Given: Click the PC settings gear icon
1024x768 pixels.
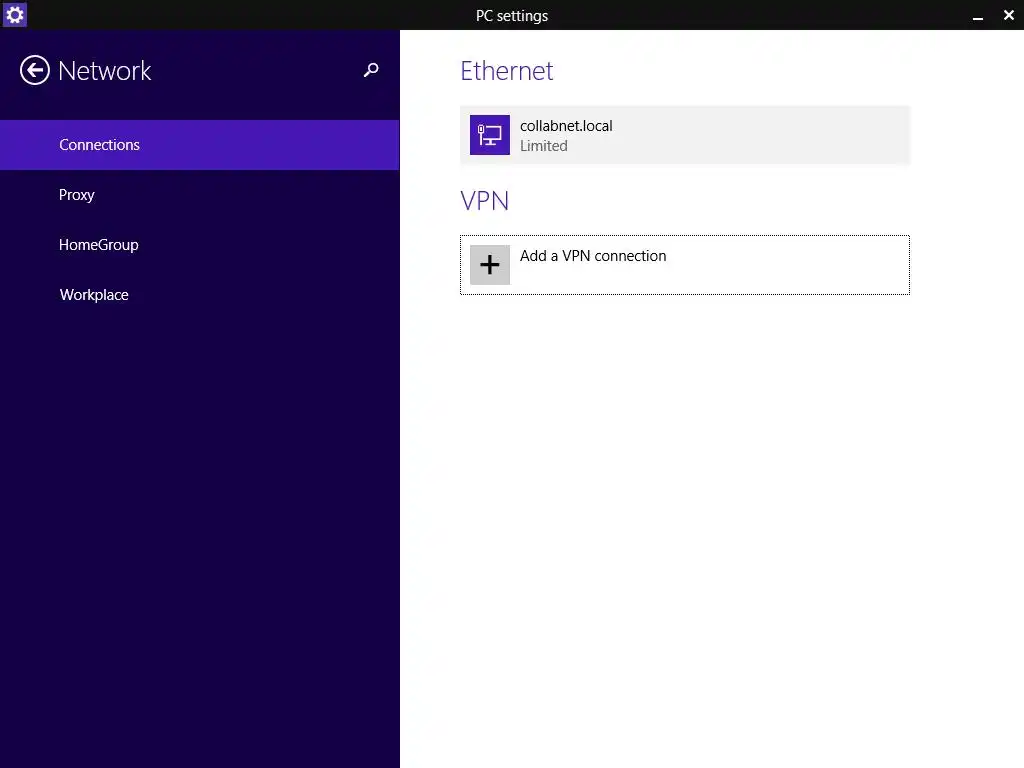Looking at the screenshot, I should [14, 15].
